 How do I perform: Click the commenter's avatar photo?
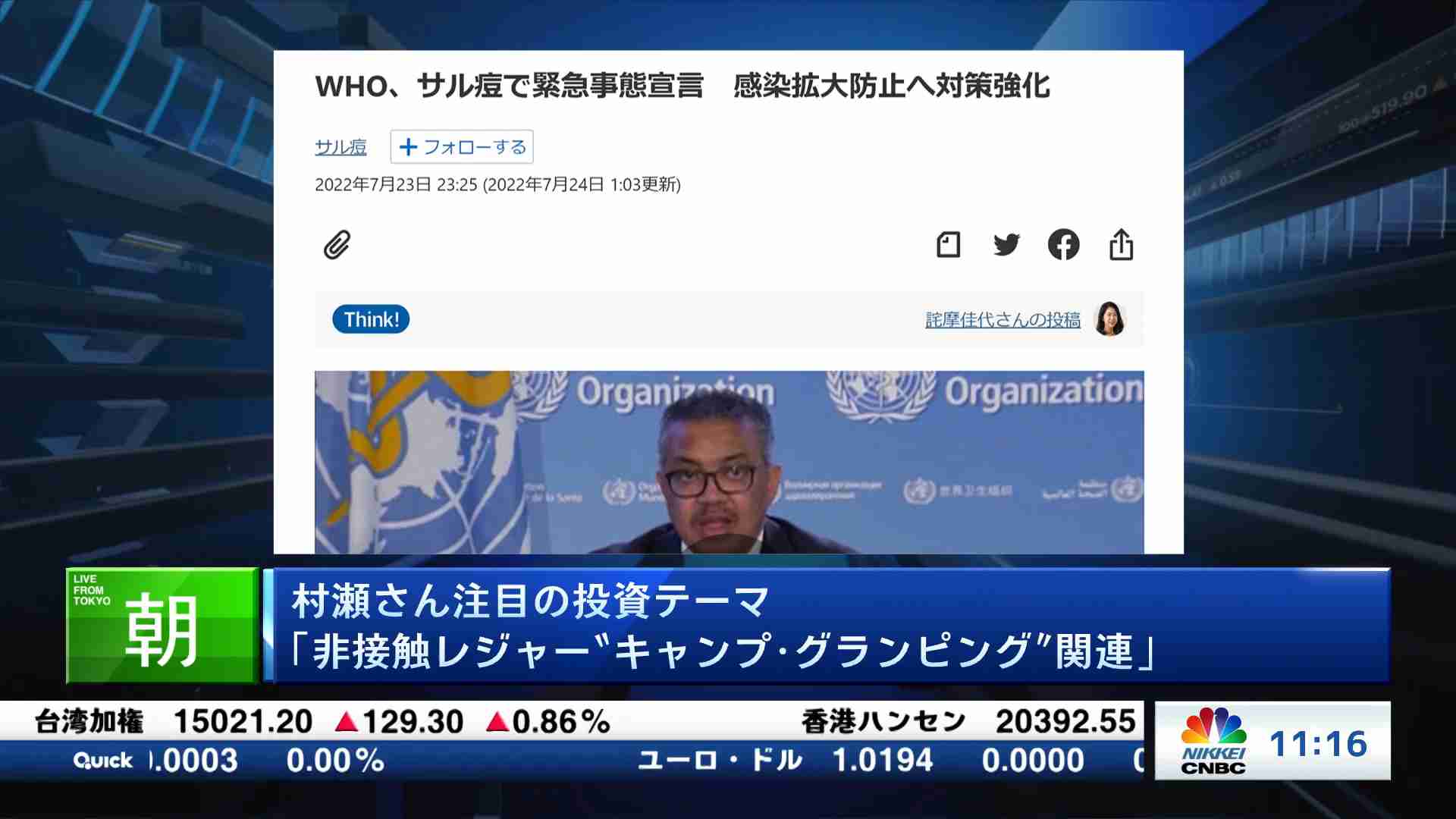[x=1109, y=319]
